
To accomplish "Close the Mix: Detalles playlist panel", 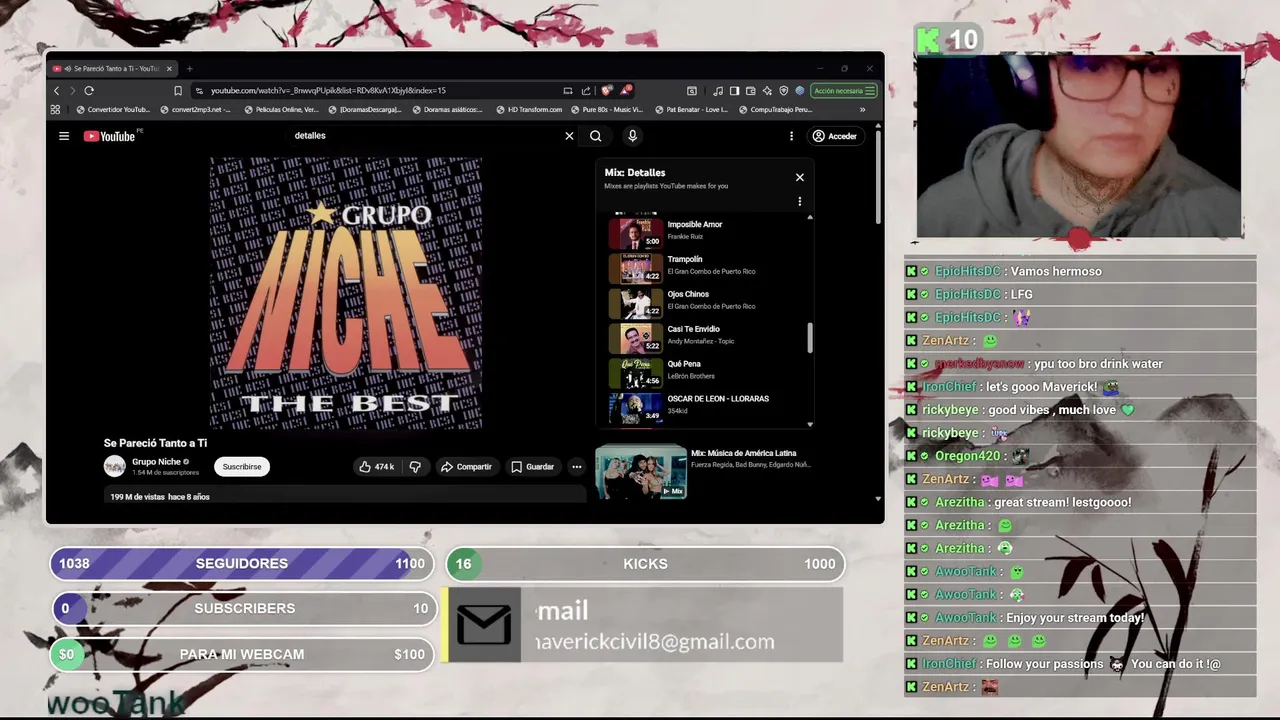I will point(799,177).
